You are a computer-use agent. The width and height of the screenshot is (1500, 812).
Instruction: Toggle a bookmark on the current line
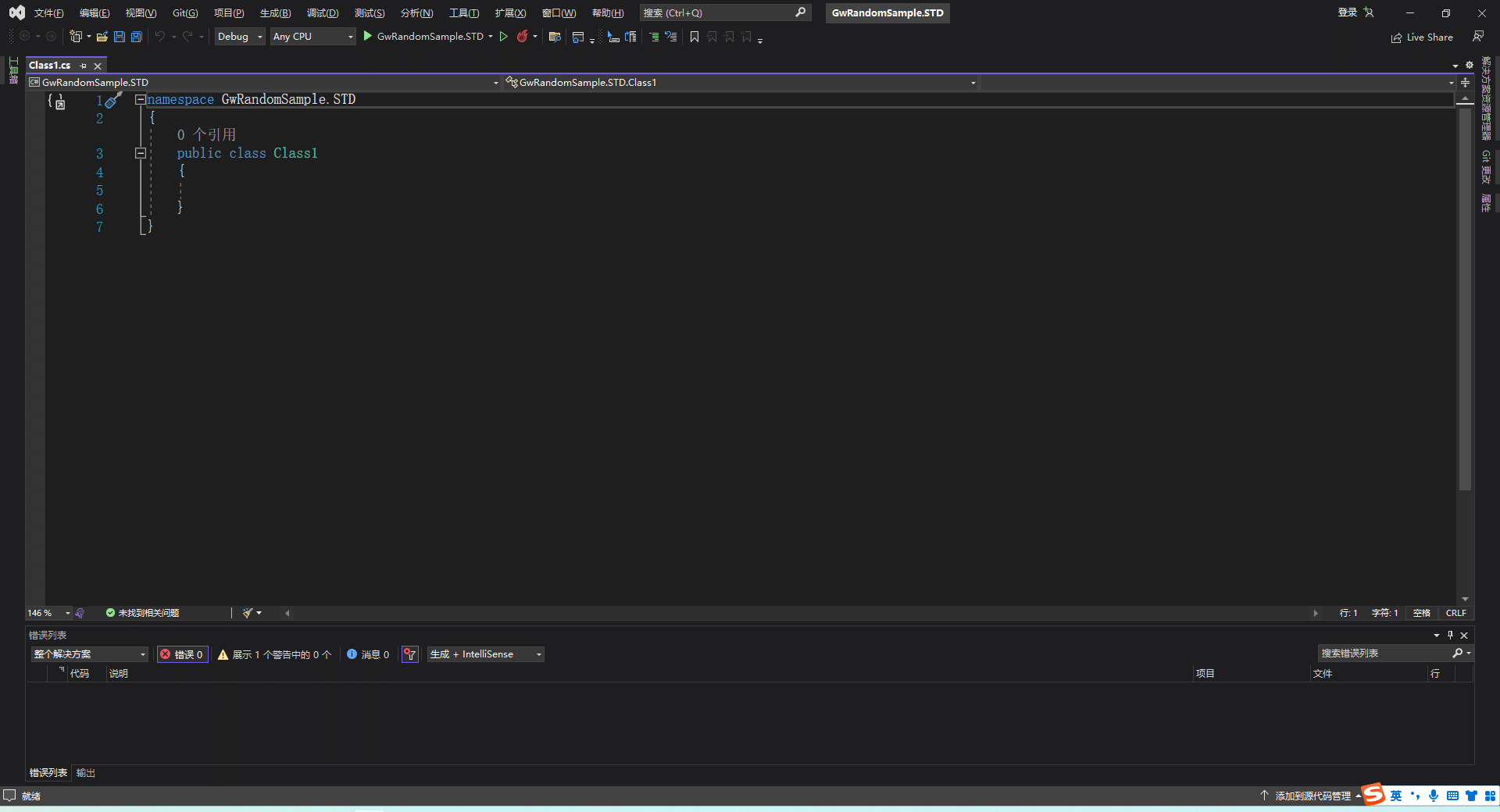click(x=694, y=37)
